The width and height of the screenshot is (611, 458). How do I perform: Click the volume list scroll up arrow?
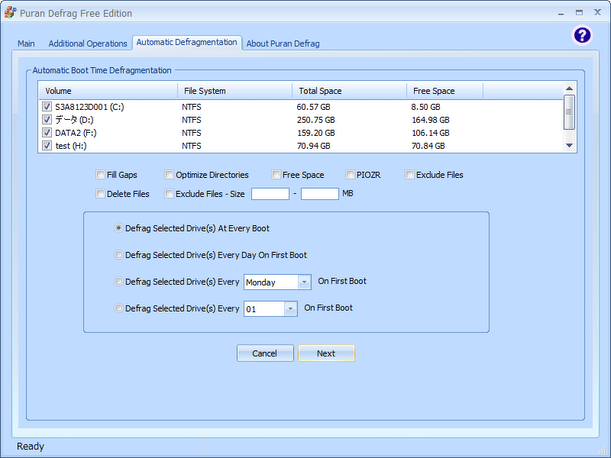point(569,88)
